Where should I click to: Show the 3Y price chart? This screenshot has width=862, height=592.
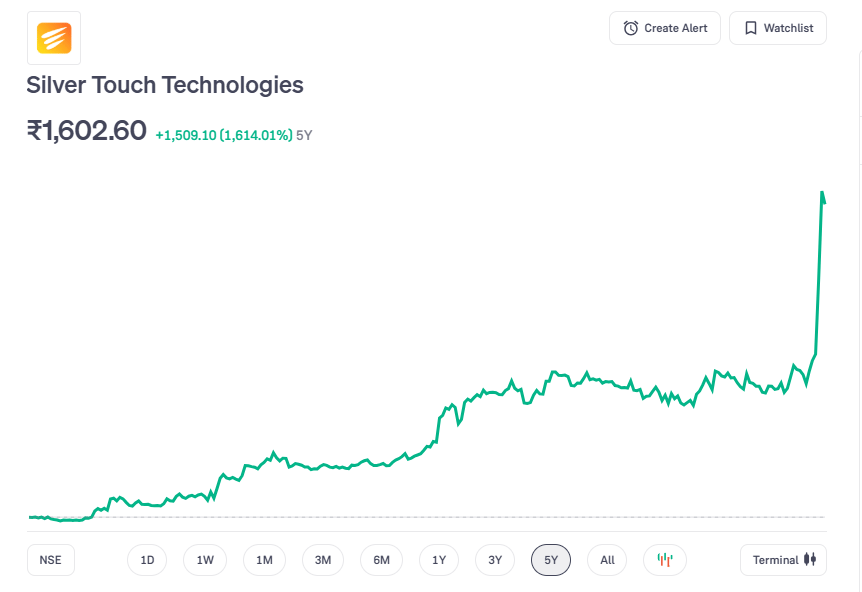(495, 560)
